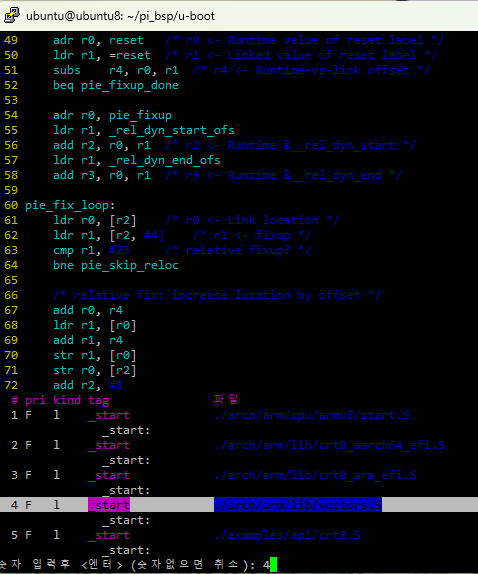Select tag entry 2 _start
The width and height of the screenshot is (478, 574).
pos(109,446)
